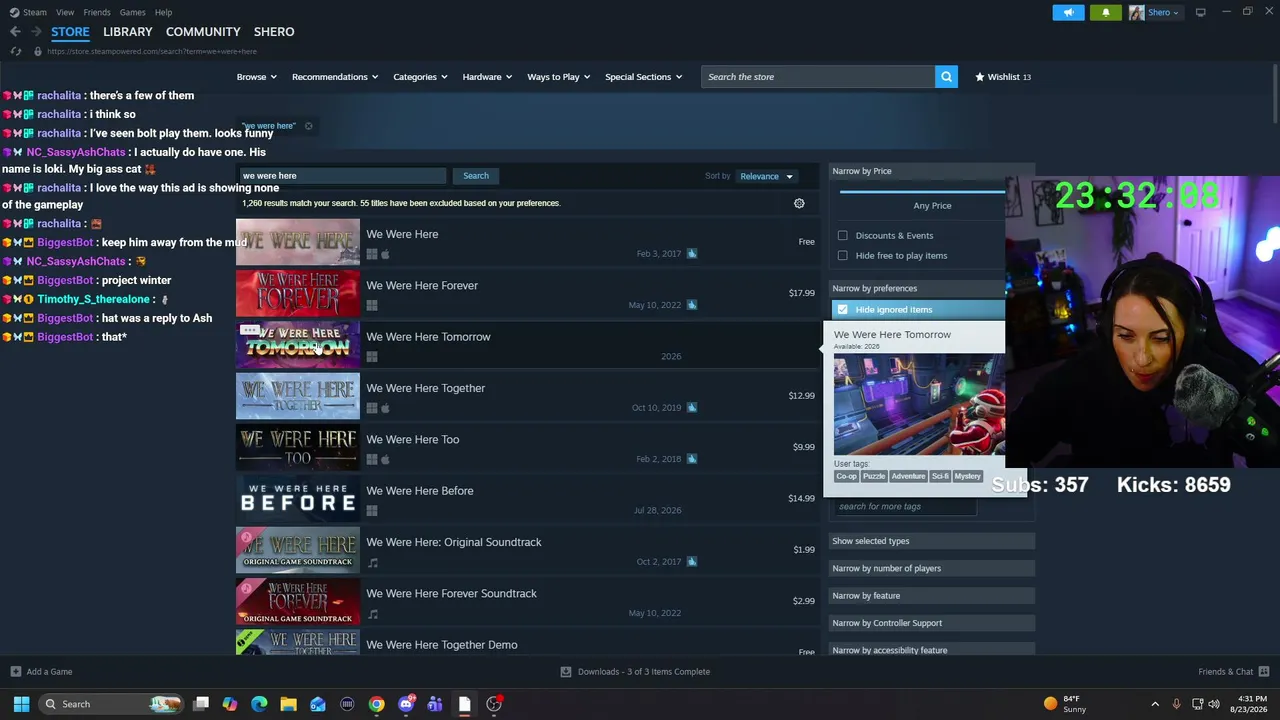1280x720 pixels.
Task: Click the Search the store field
Action: tap(818, 77)
